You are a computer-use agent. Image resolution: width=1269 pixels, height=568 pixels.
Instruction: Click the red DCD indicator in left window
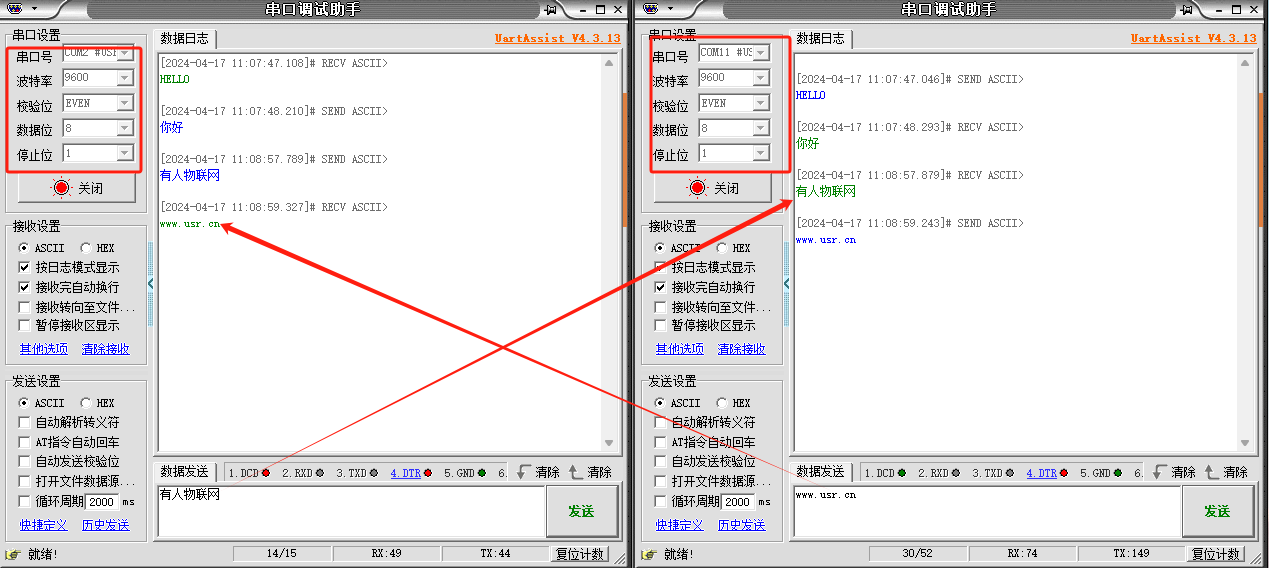[266, 473]
